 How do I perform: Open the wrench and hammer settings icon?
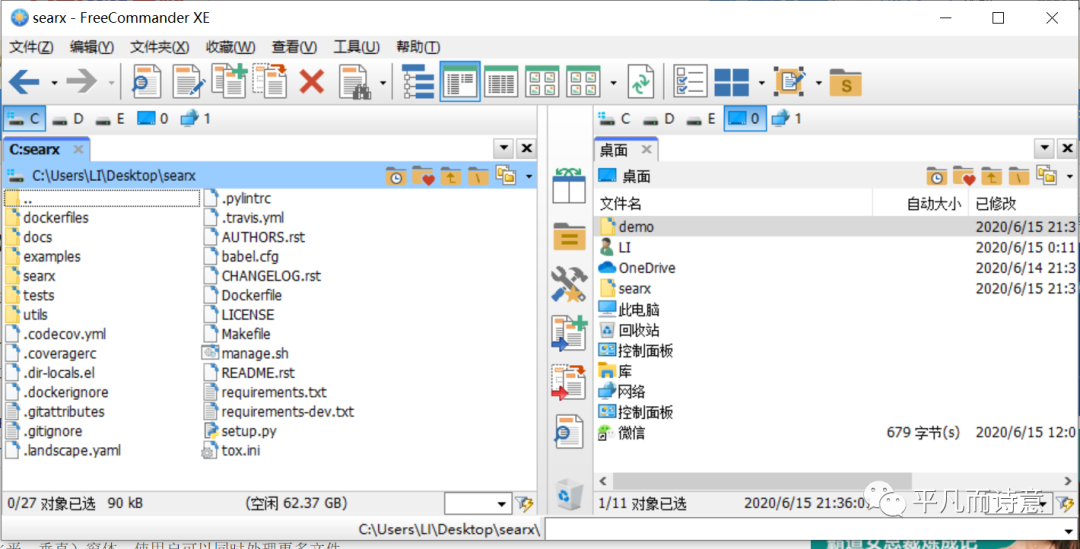click(569, 284)
